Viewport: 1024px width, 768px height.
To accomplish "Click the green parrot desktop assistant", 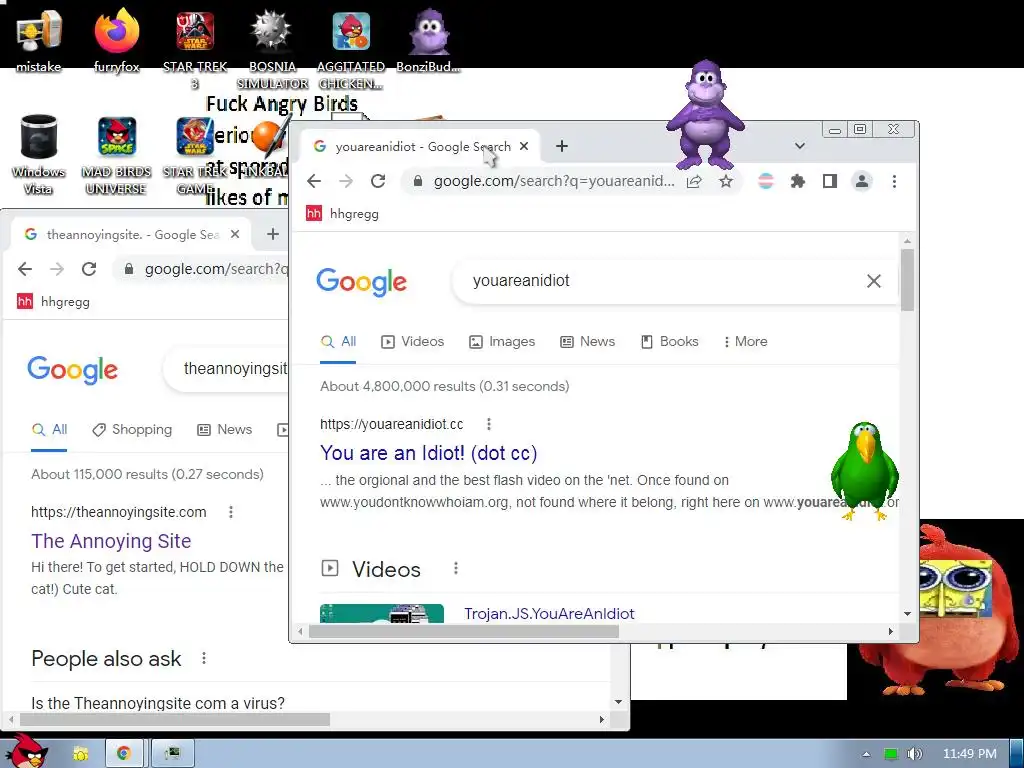I will click(x=864, y=471).
